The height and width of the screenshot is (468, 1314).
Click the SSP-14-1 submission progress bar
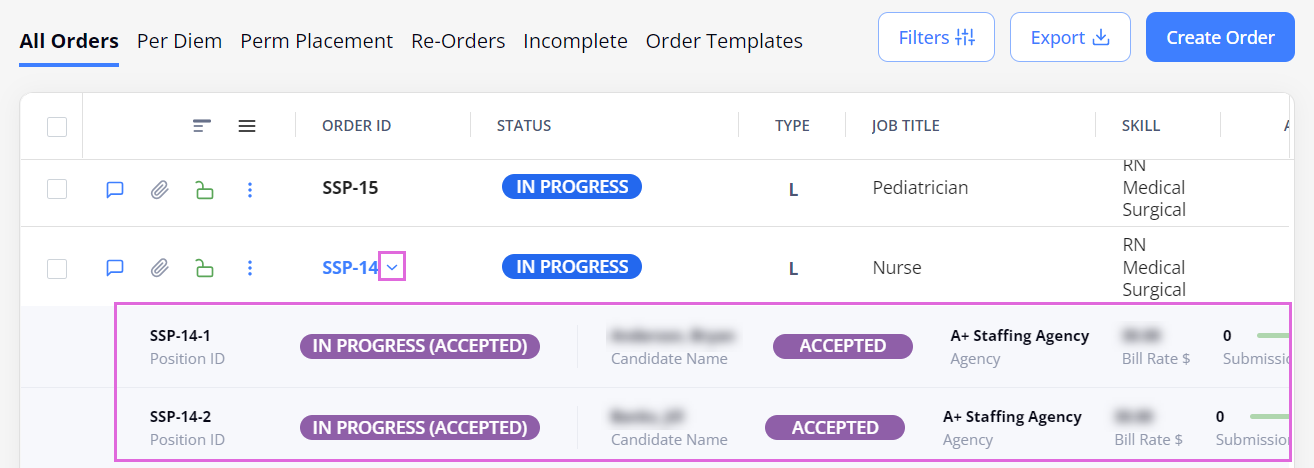1273,336
